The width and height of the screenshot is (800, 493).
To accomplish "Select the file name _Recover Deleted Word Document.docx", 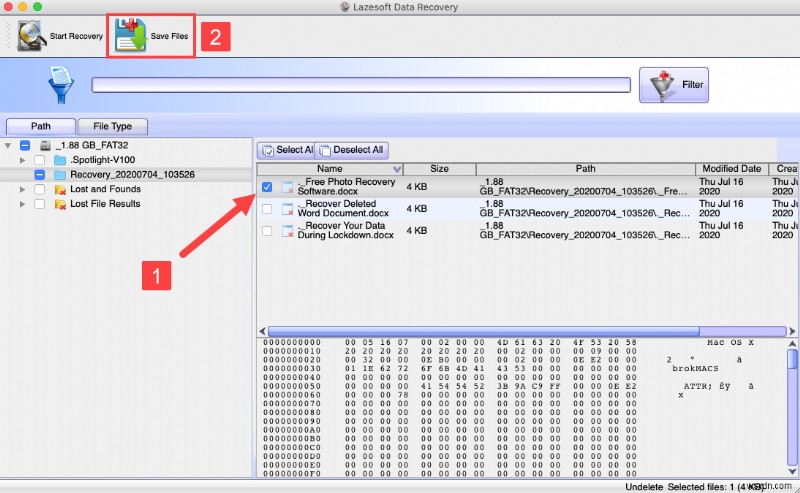I will [x=343, y=208].
